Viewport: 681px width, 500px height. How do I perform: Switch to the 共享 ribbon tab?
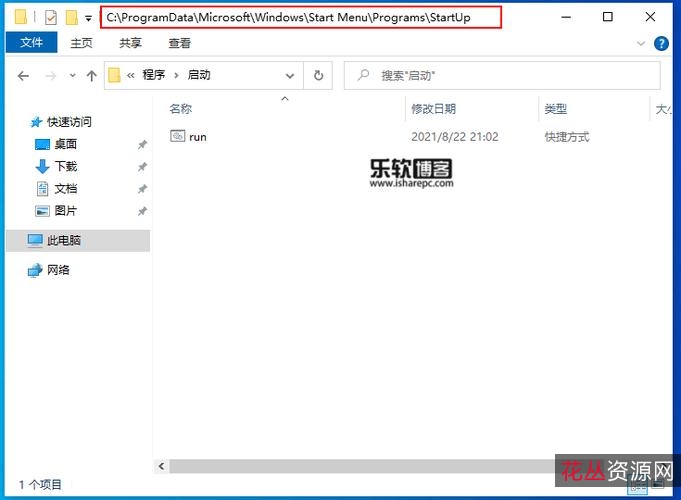(130, 43)
